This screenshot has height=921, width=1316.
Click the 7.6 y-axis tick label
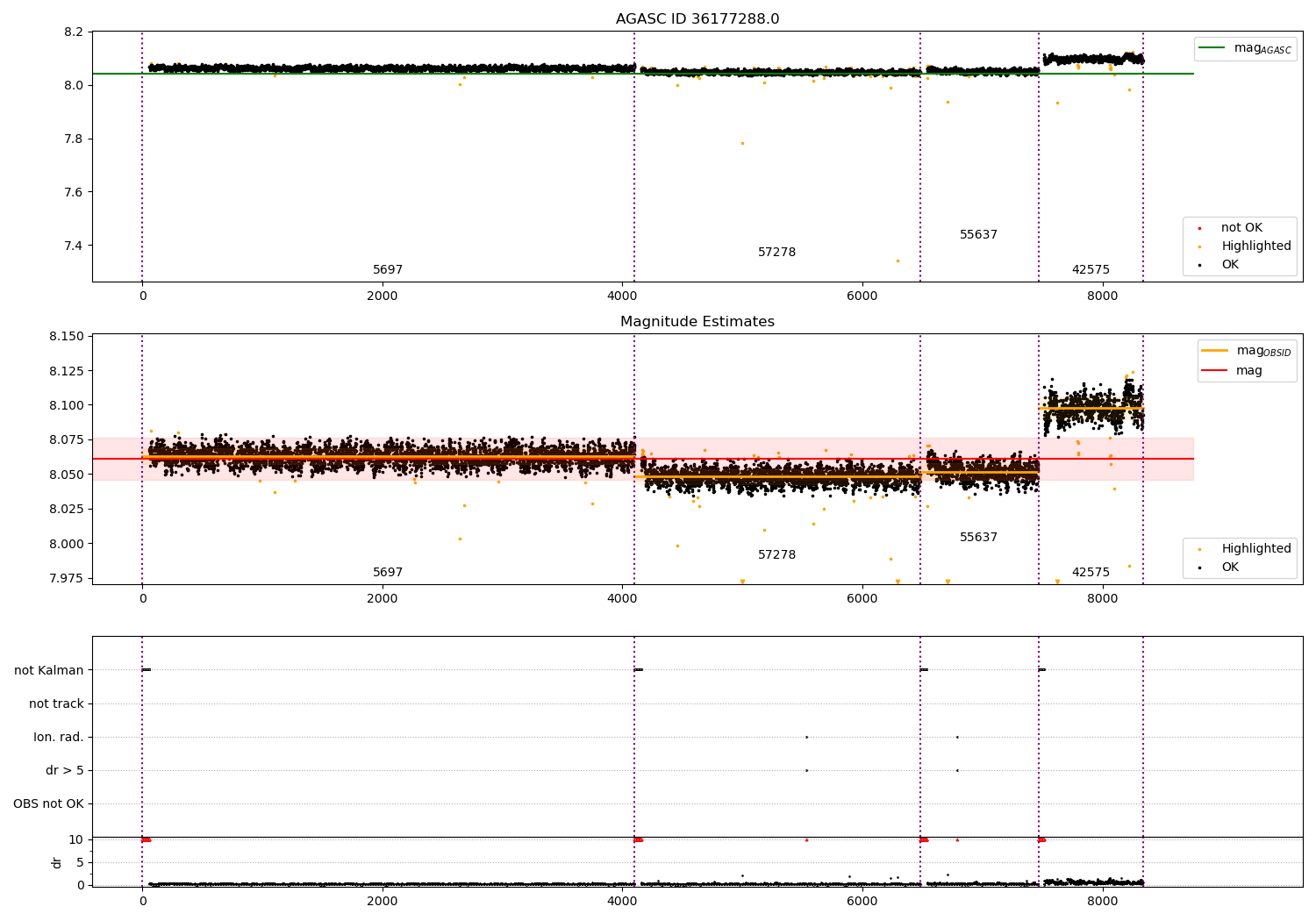tap(75, 193)
